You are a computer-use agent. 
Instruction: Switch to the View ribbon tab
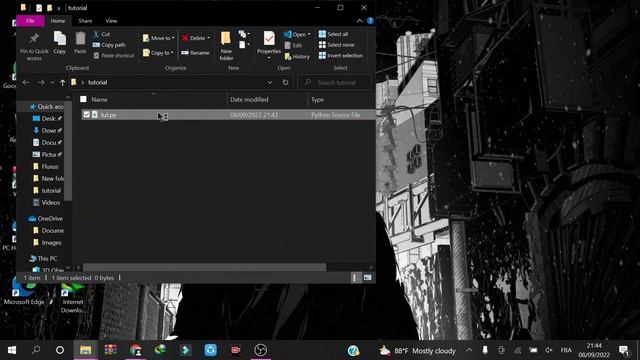pyautogui.click(x=111, y=21)
